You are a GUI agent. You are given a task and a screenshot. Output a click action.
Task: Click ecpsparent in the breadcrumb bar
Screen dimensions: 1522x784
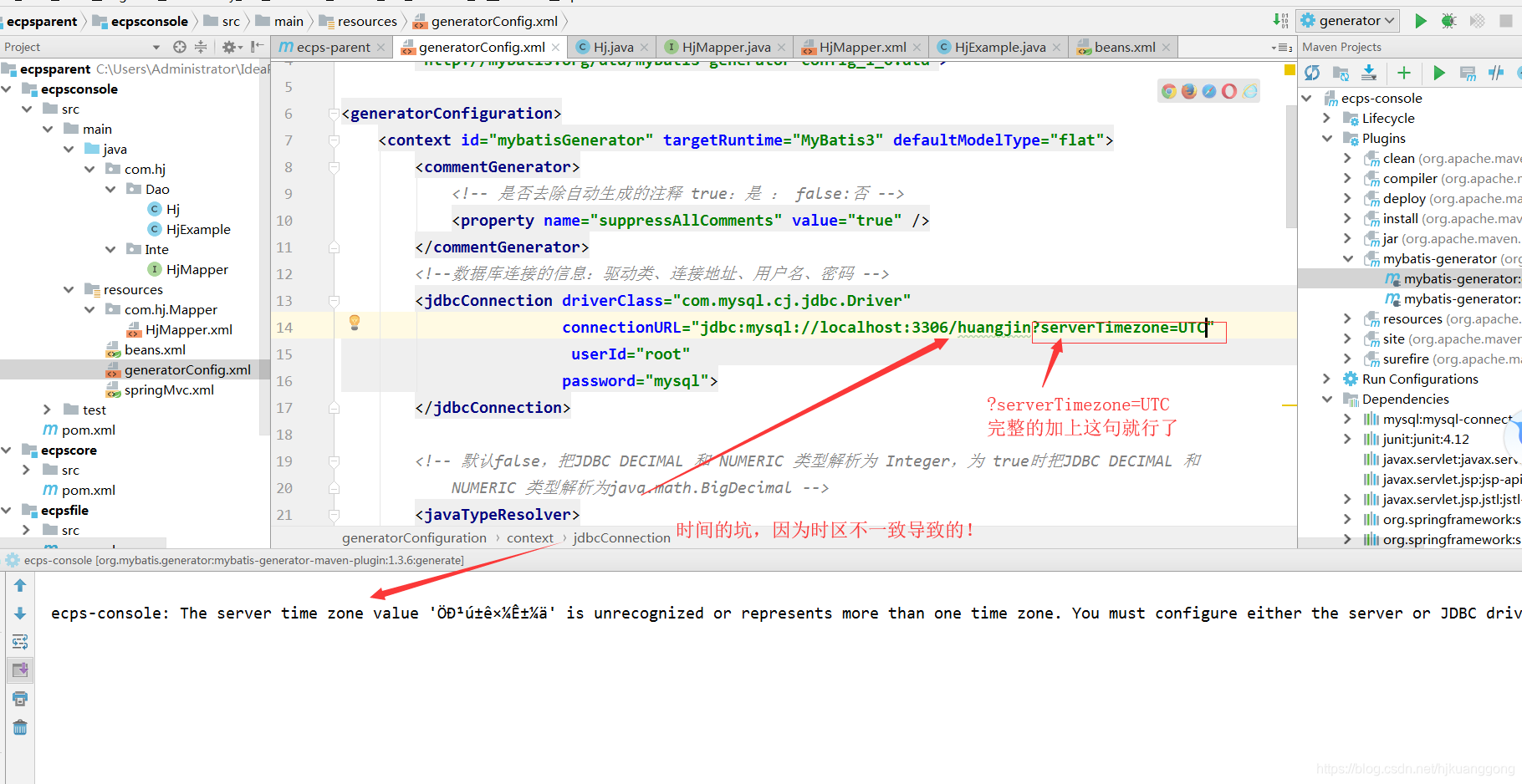point(42,21)
